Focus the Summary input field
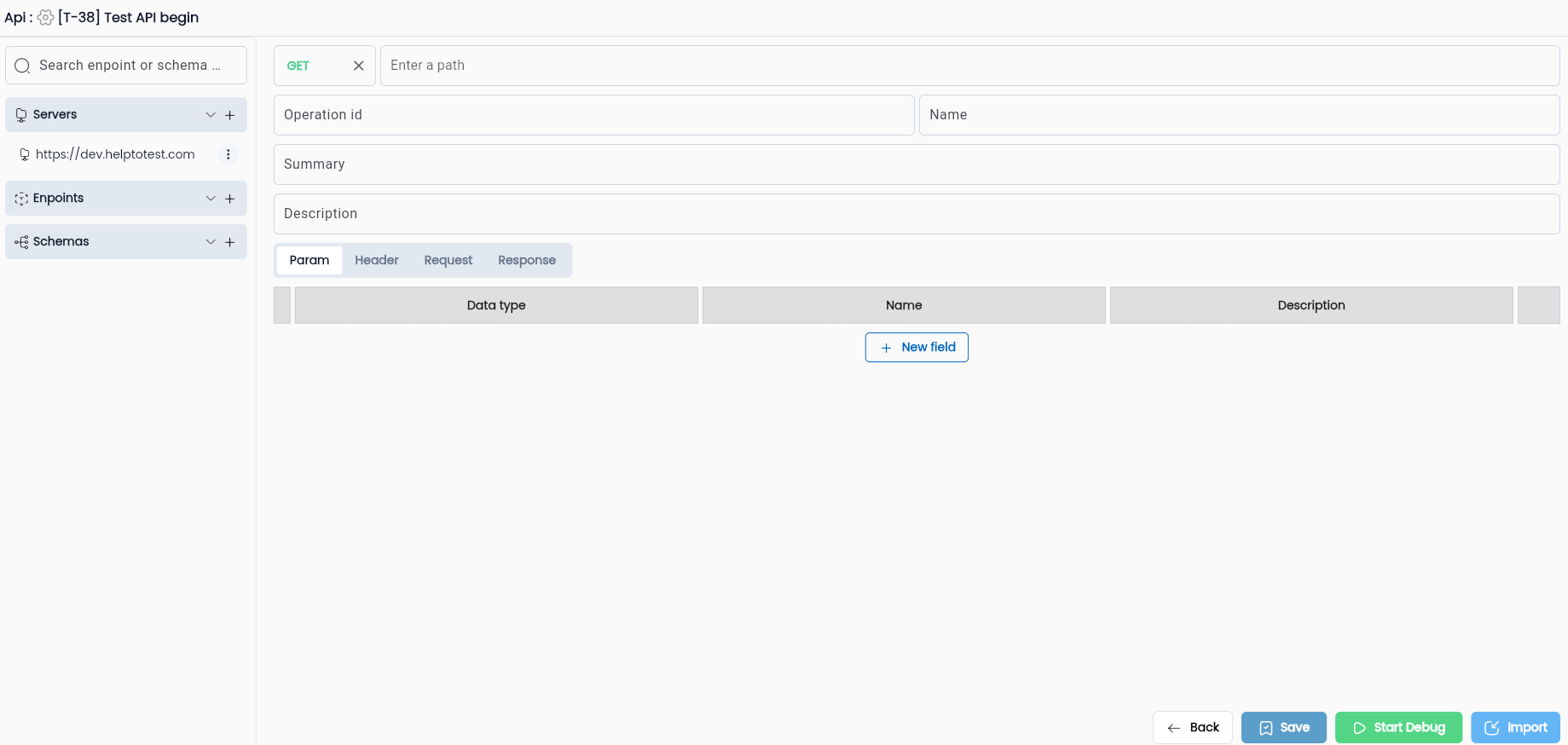1568x745 pixels. [917, 165]
